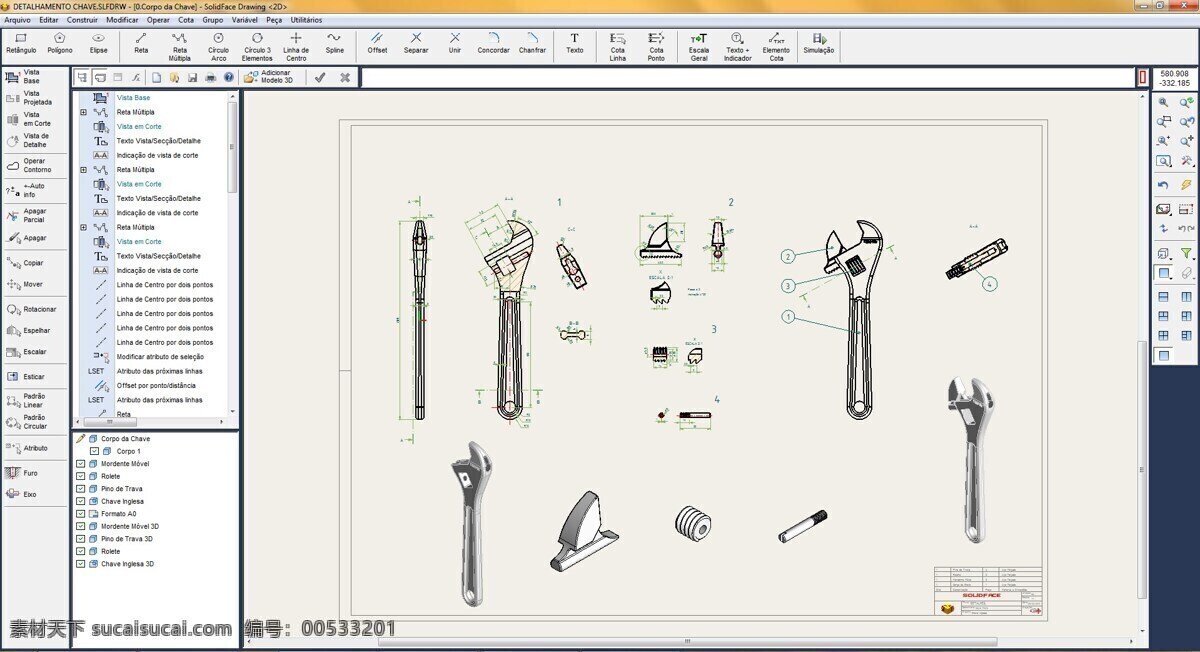The image size is (1200, 652).
Task: Activate the Concordar fillet tool
Action: coord(493,44)
